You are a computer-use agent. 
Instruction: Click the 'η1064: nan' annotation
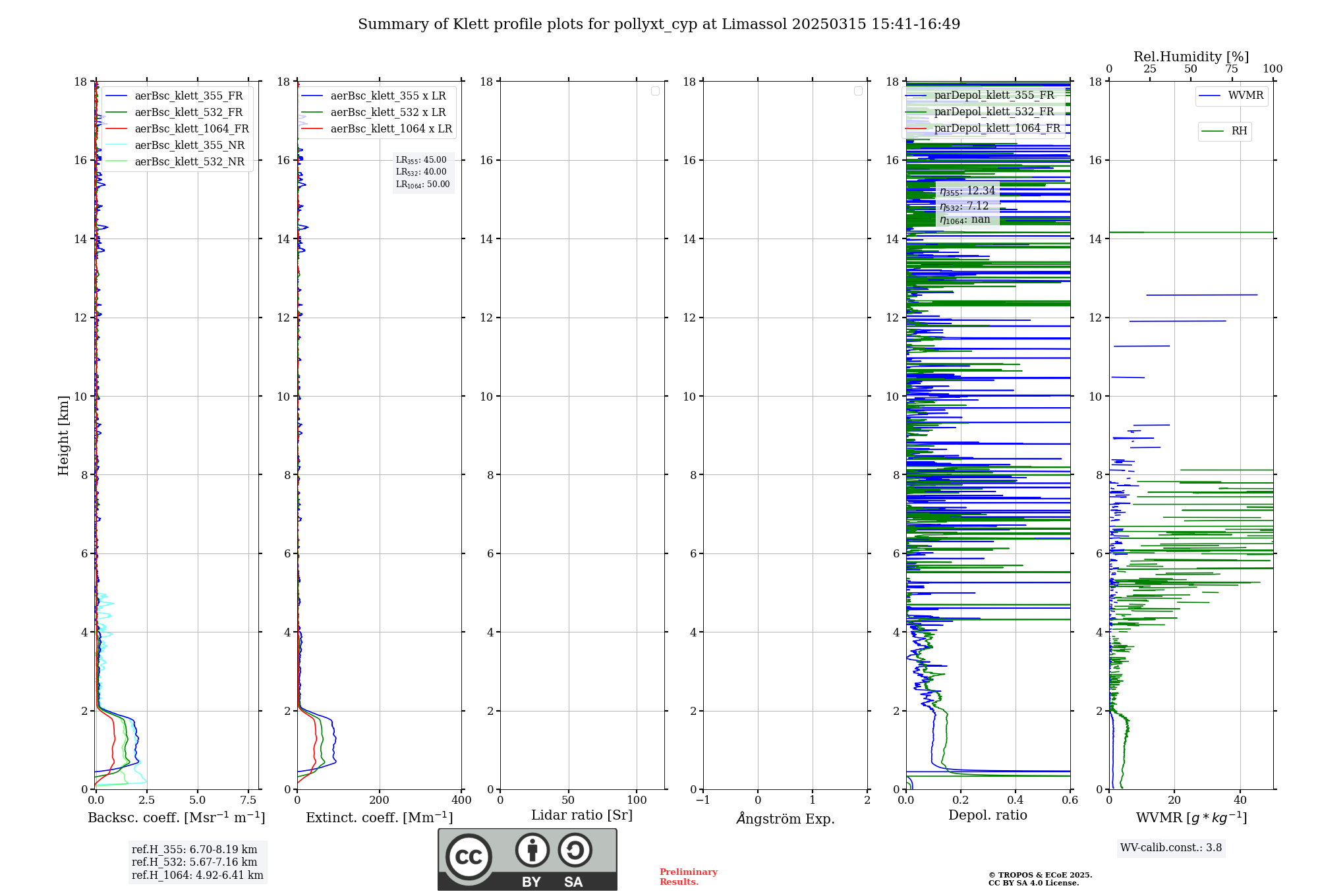point(965,220)
